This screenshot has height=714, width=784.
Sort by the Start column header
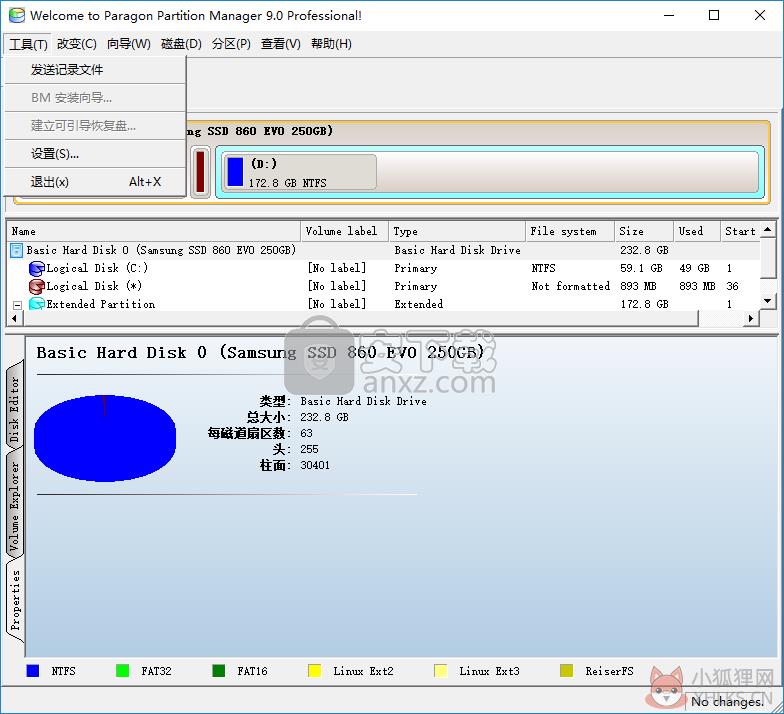pyautogui.click(x=740, y=232)
